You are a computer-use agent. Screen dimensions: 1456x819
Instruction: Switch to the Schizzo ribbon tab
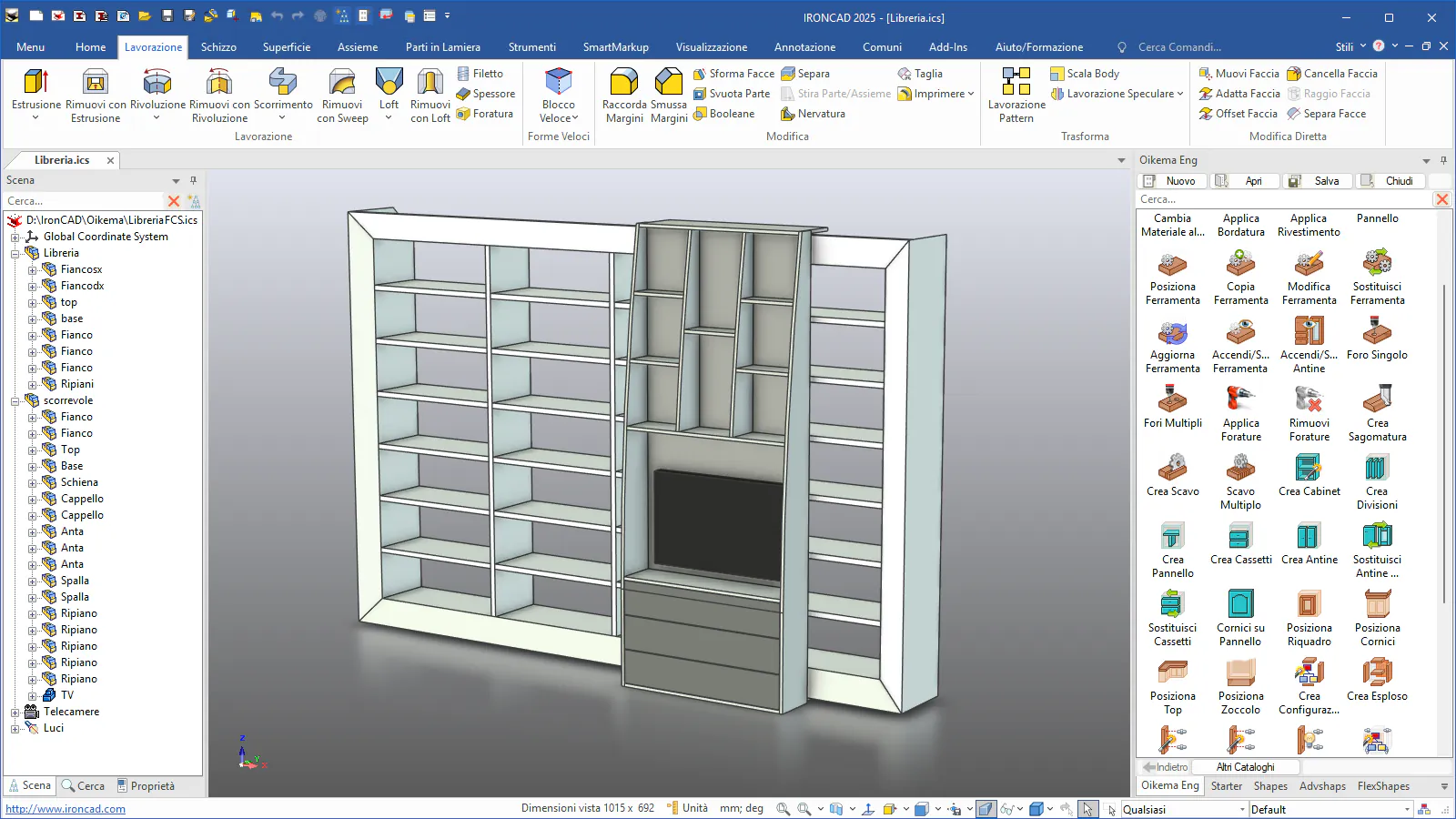point(218,47)
